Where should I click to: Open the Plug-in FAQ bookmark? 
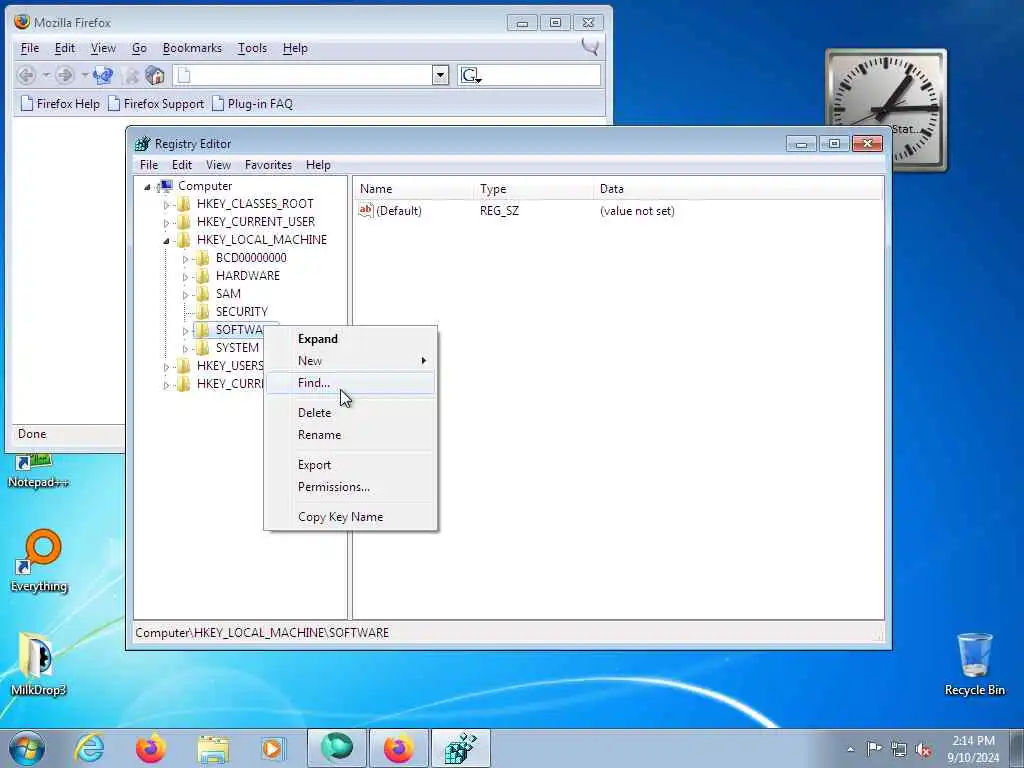[252, 104]
